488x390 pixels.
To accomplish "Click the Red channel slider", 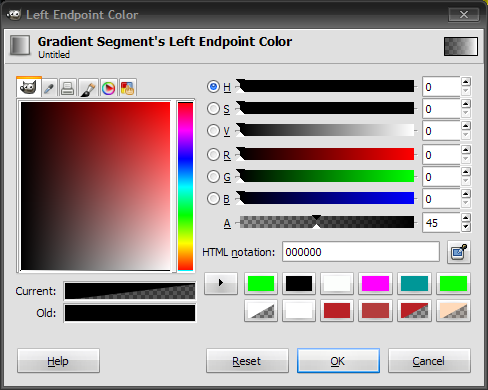I will (327, 154).
